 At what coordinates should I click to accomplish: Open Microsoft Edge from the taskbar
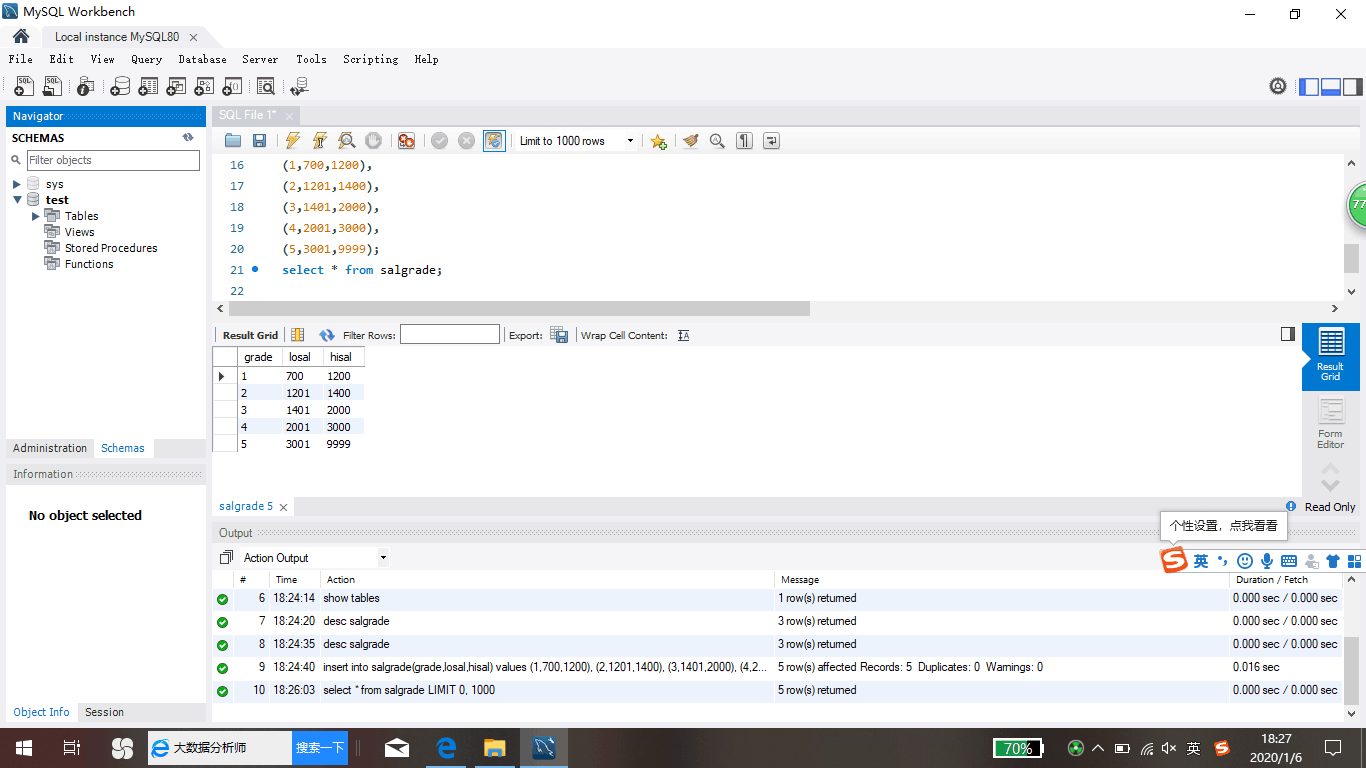click(446, 748)
